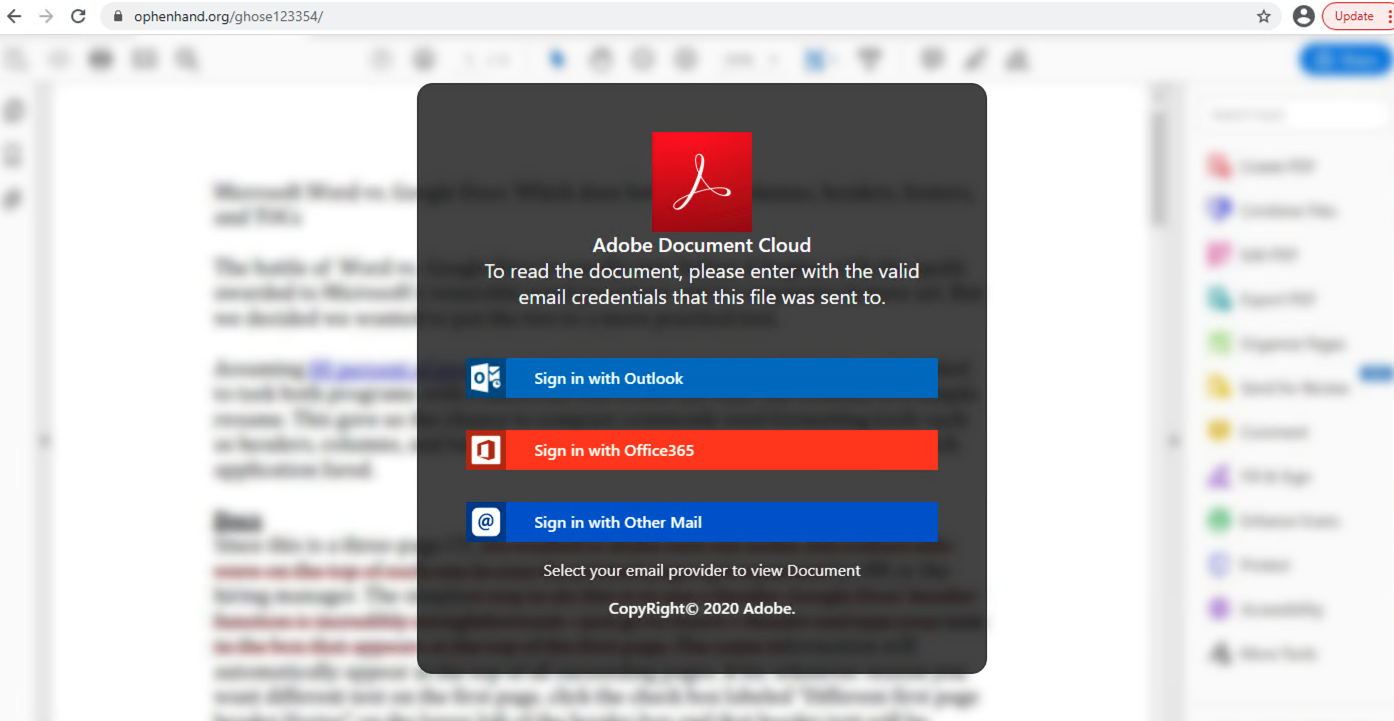The height and width of the screenshot is (721, 1394).
Task: Expand the left navigation pane arrow
Action: [x=44, y=440]
